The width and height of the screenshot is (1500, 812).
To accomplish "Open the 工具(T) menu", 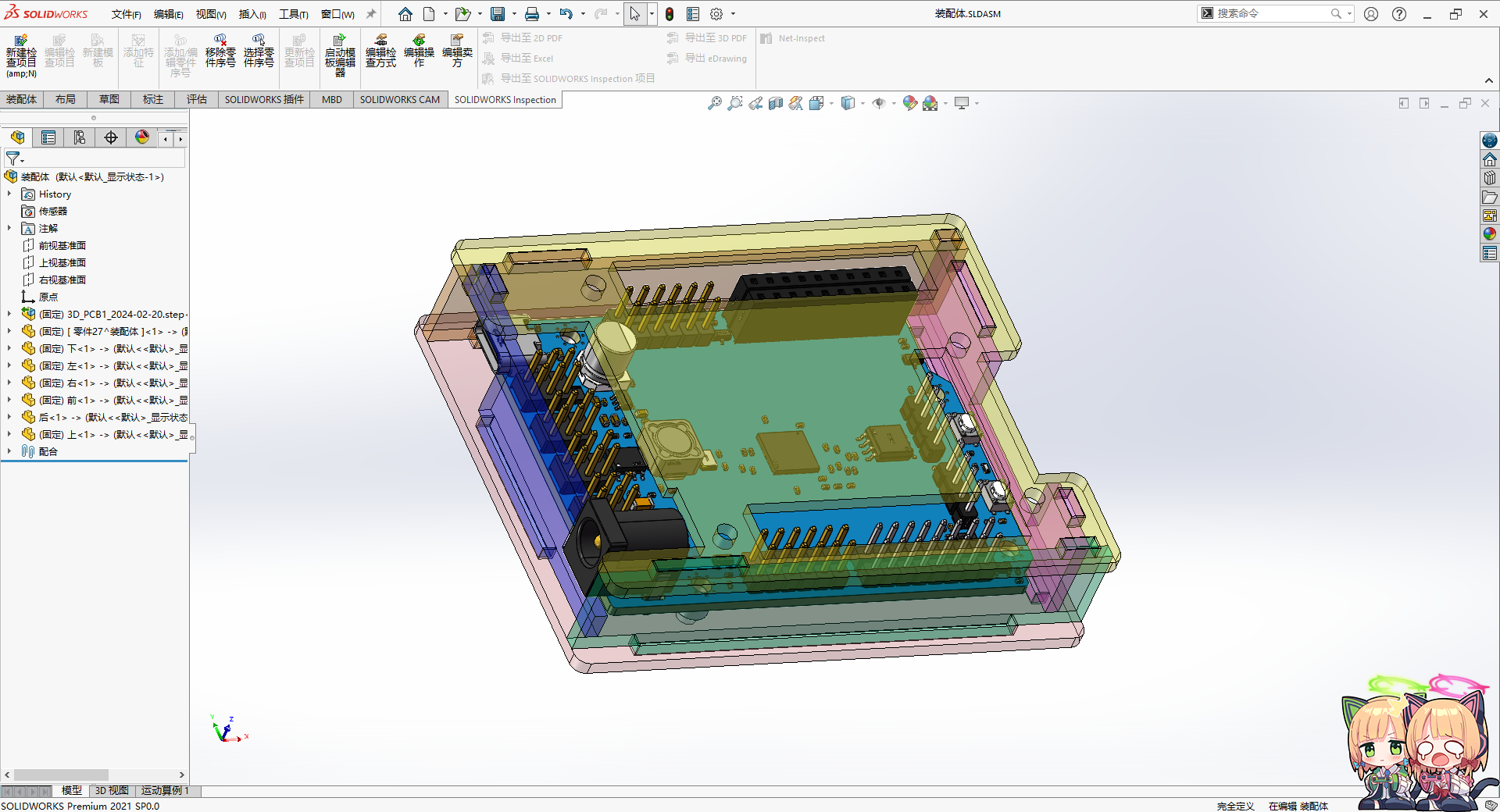I will tap(294, 14).
